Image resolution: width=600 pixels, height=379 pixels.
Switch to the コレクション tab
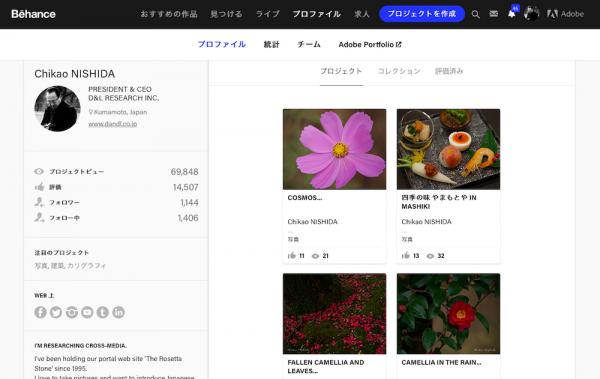coord(399,71)
